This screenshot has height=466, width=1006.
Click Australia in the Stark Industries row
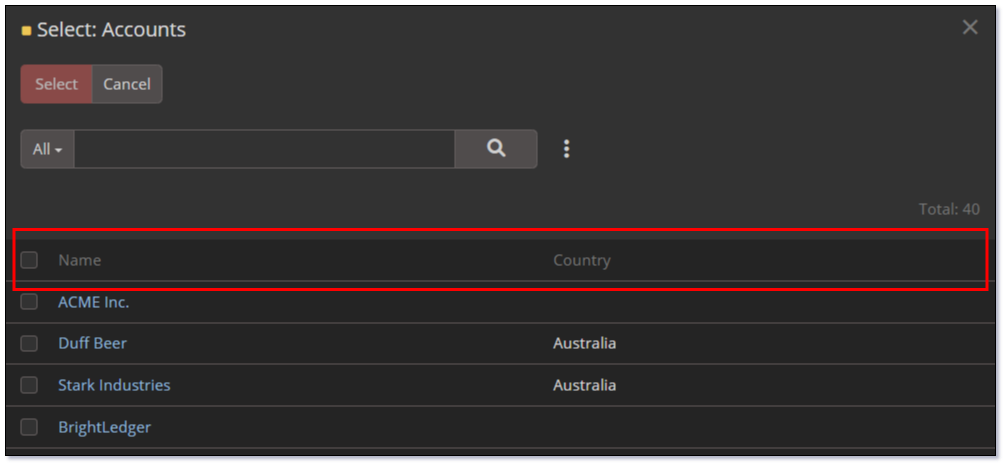[x=584, y=385]
